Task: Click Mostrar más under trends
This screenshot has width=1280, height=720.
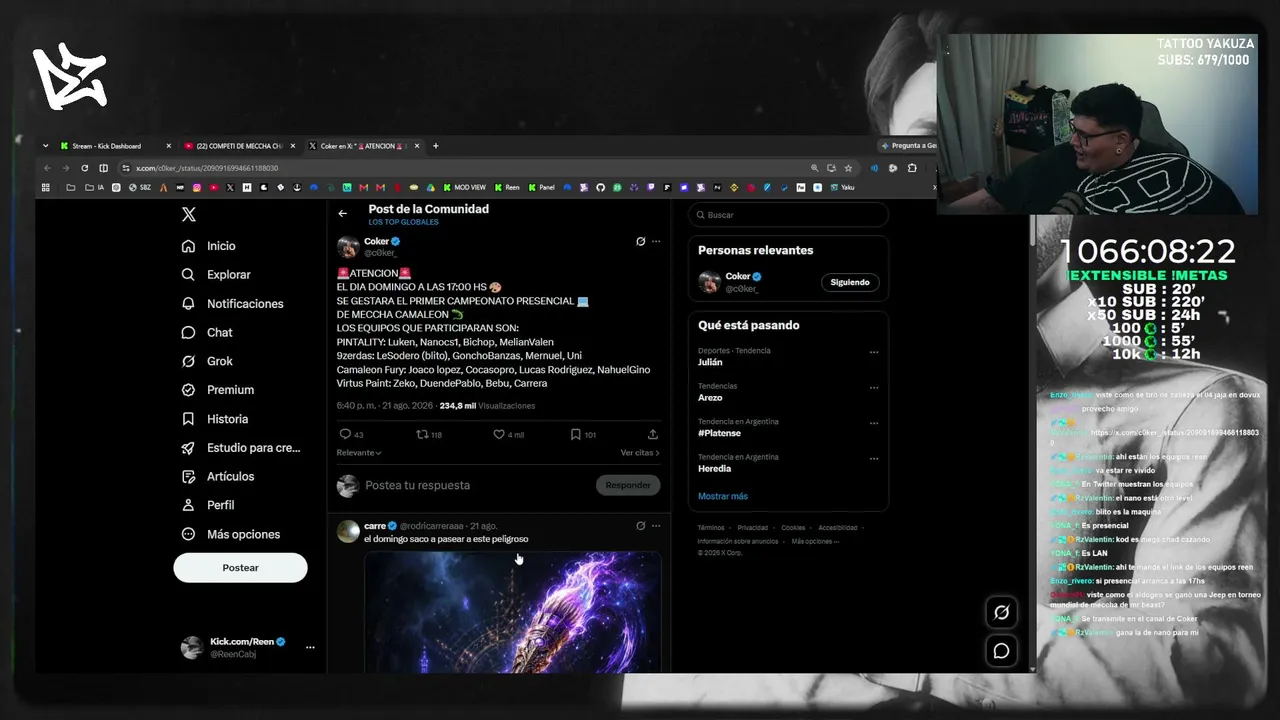Action: (723, 496)
